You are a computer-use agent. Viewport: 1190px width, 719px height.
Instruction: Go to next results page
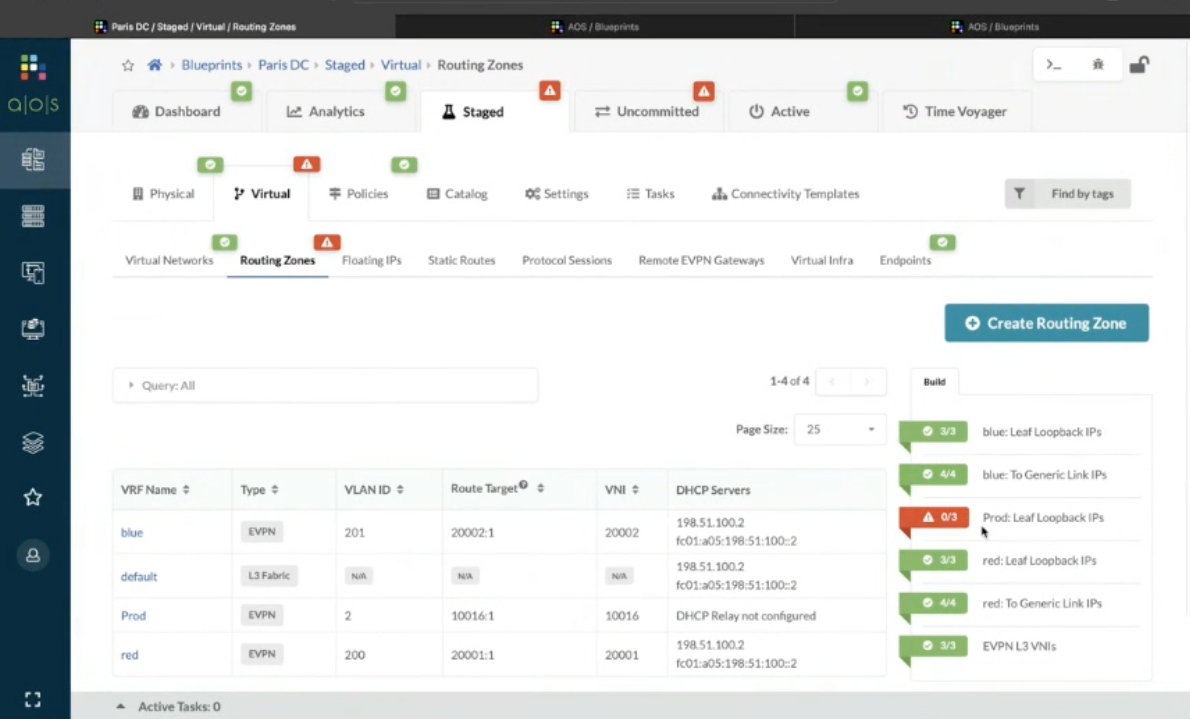click(x=868, y=381)
